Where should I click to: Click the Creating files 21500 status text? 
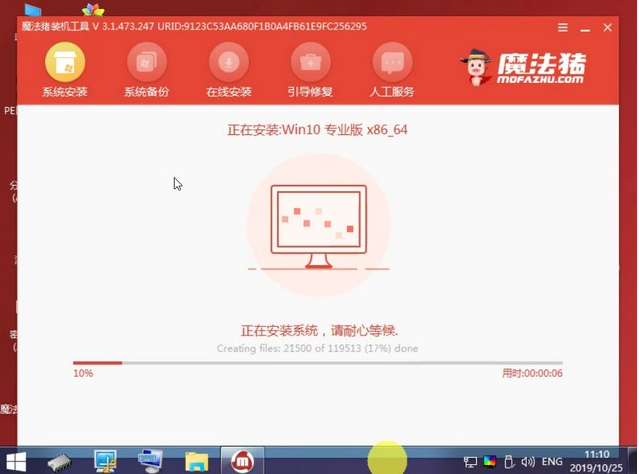(x=317, y=348)
